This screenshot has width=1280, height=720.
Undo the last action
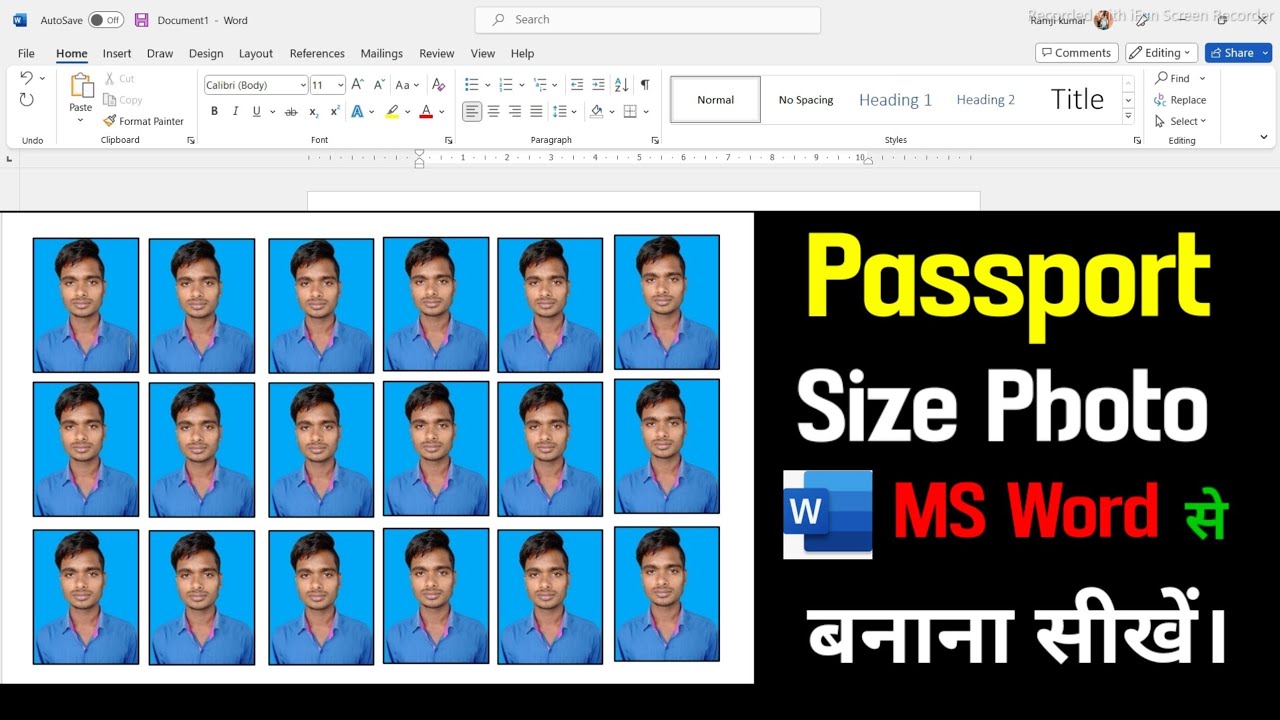coord(26,78)
